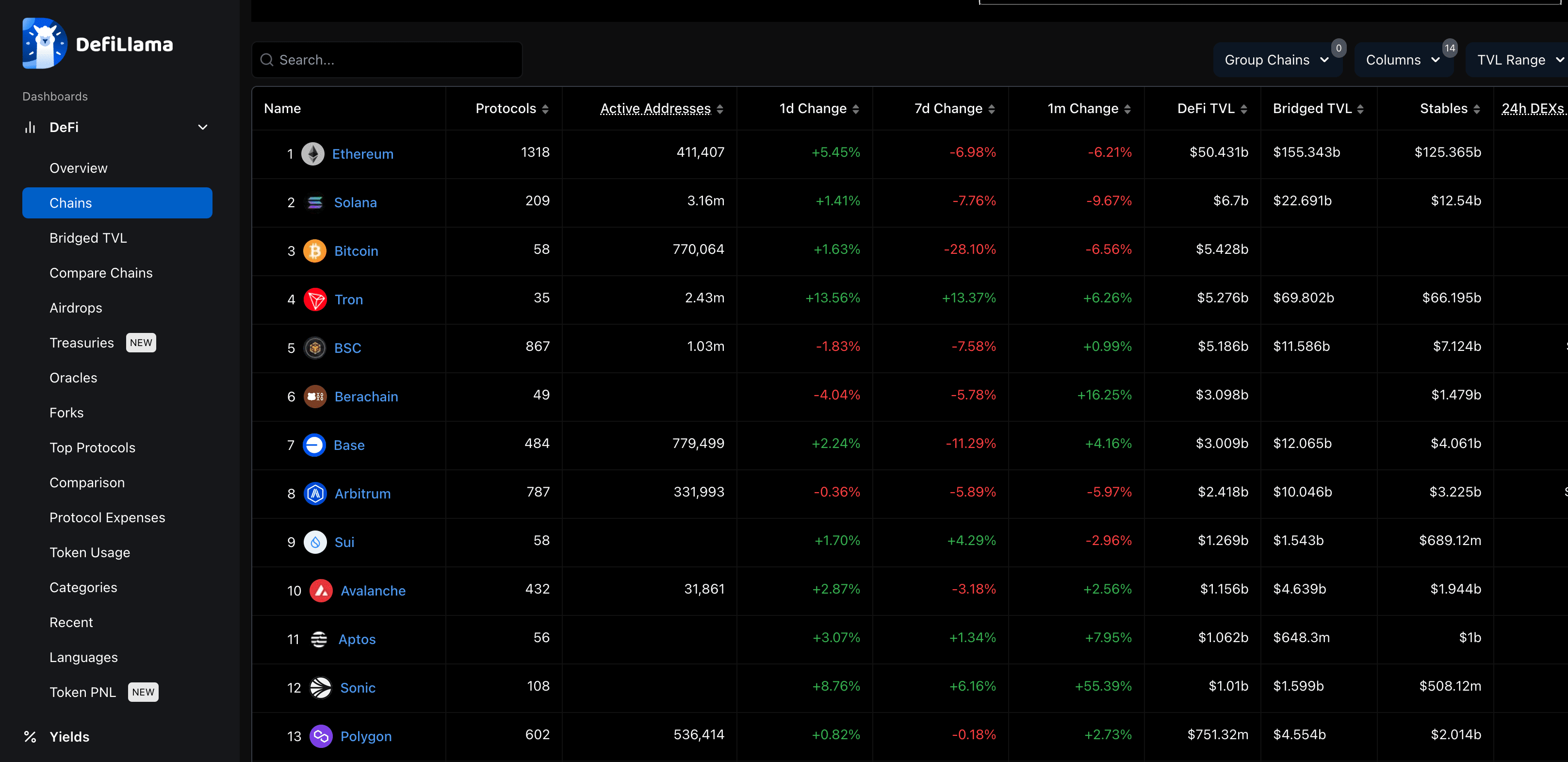Click the Base chain icon

(x=315, y=445)
